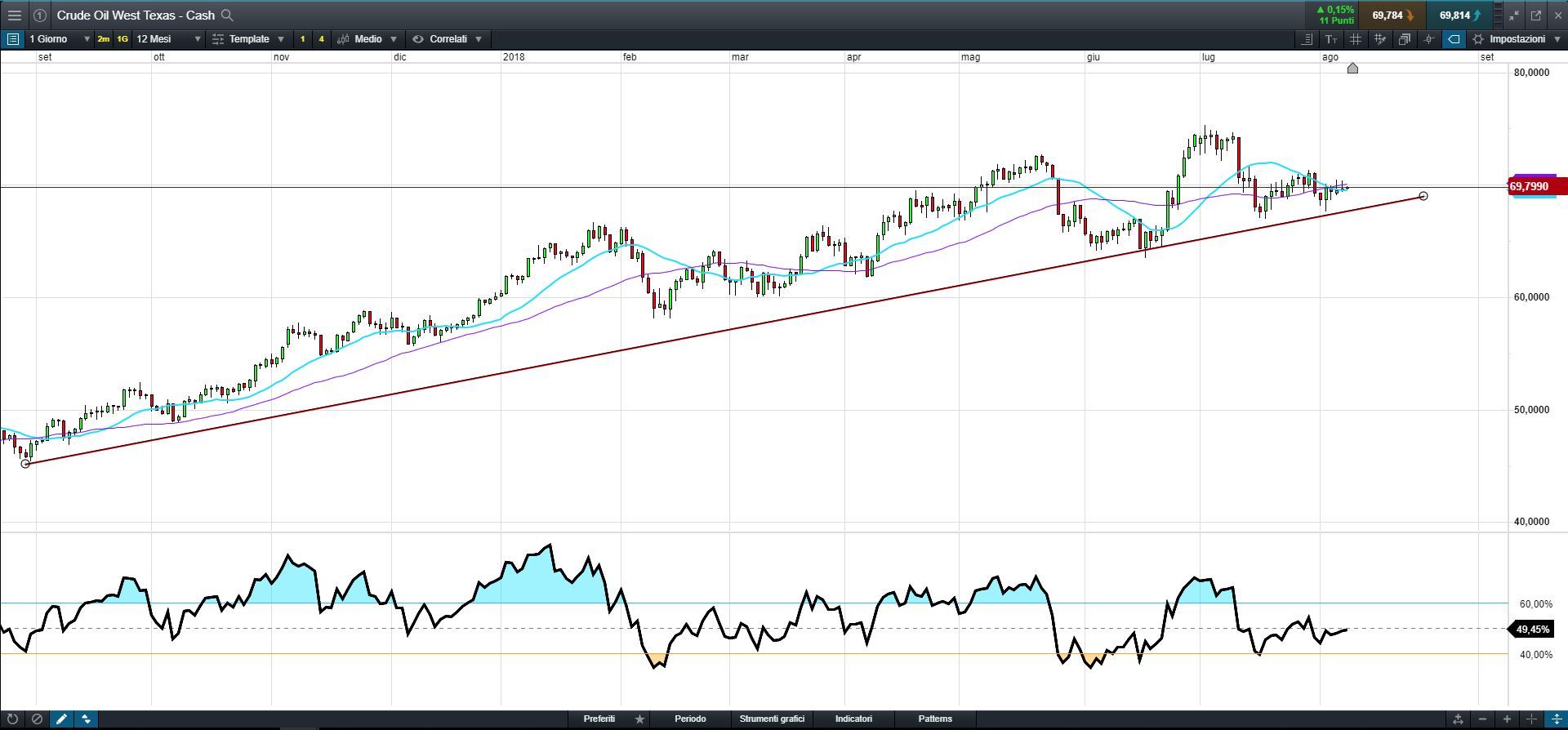Screen dimensions: 1568x730
Task: Open the Indicatori tab
Action: (x=853, y=719)
